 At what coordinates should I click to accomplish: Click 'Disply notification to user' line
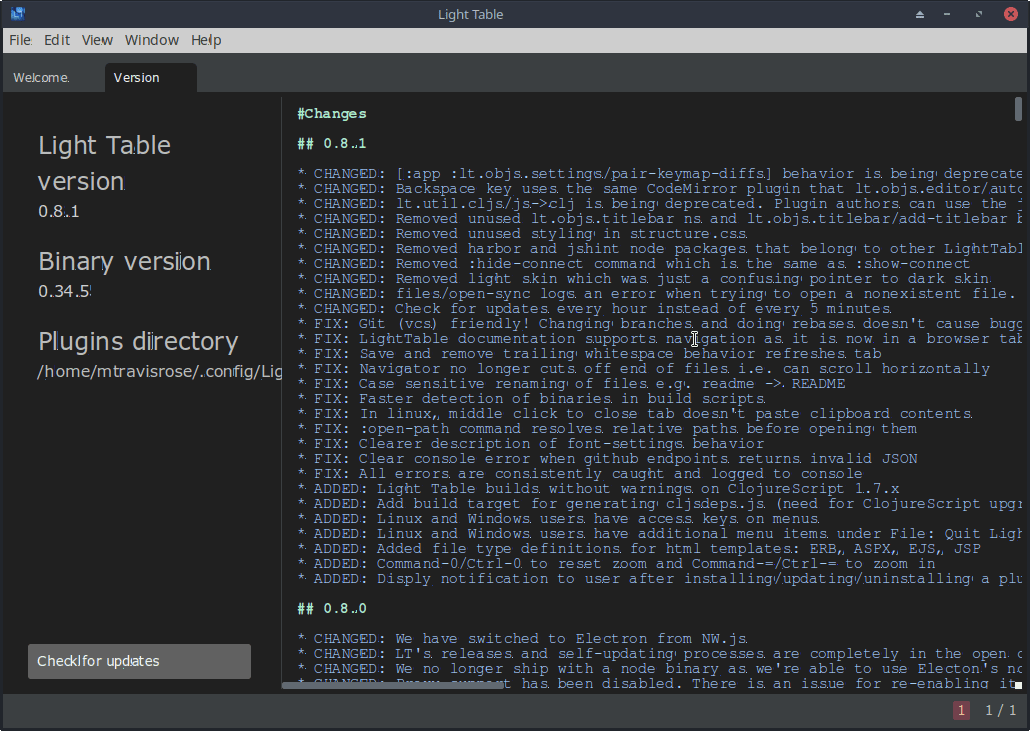tap(660, 579)
